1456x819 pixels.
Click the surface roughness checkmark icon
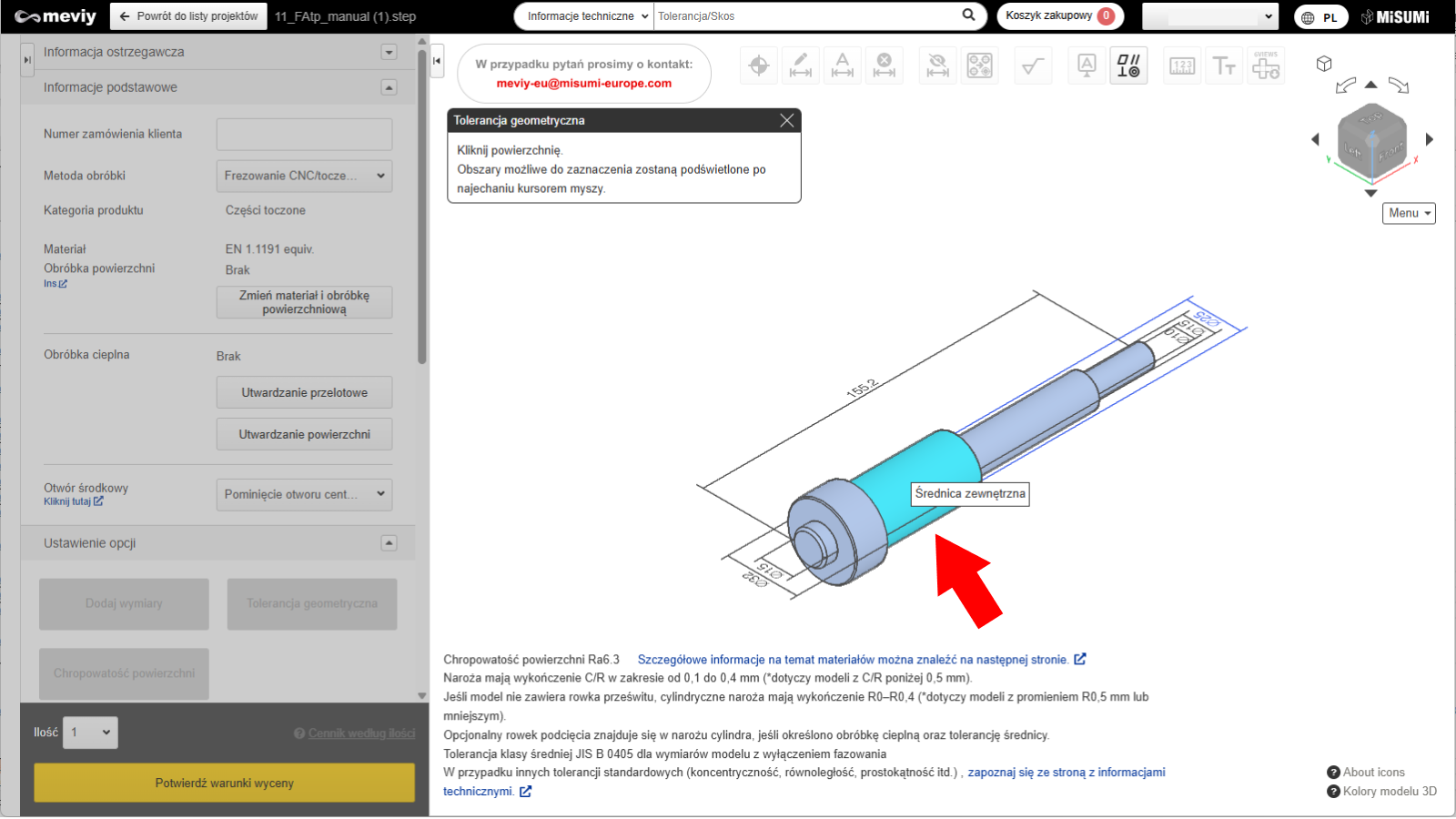coord(1033,66)
